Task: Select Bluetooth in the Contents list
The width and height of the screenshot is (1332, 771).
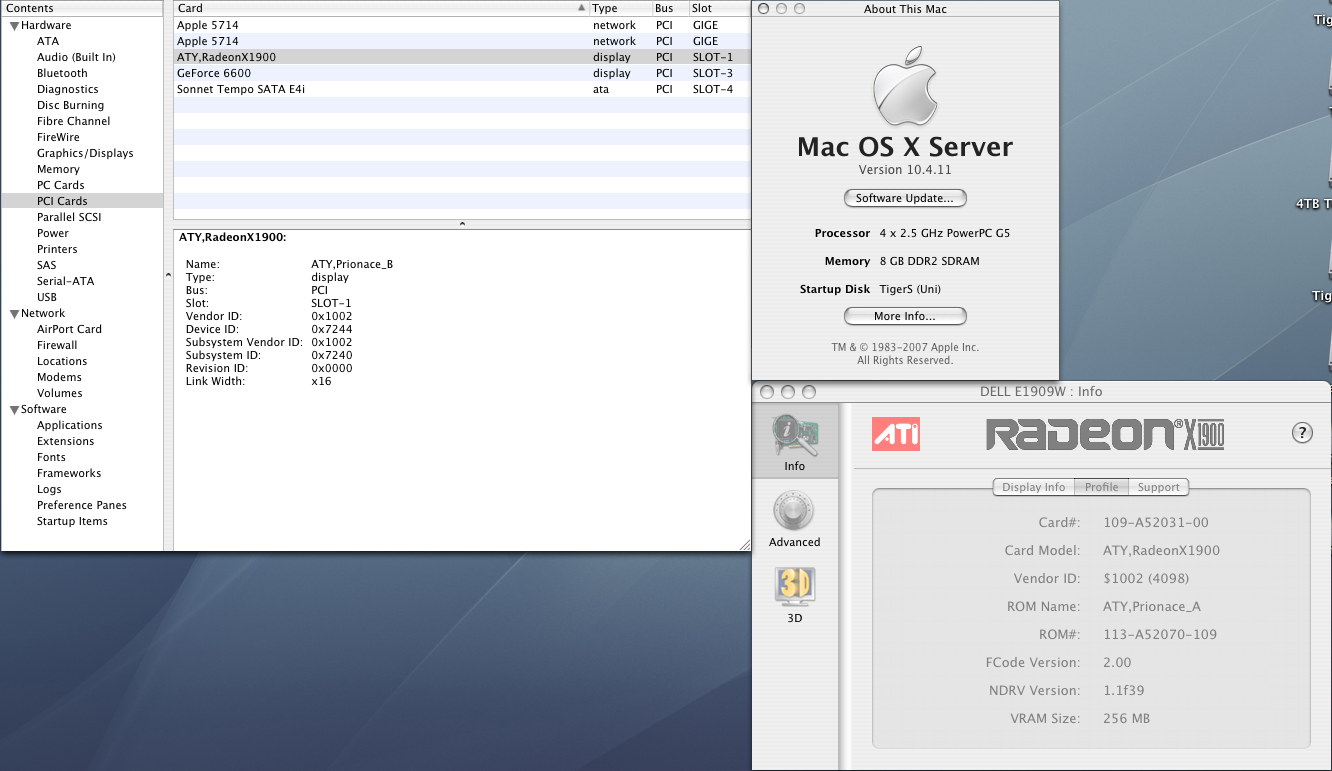Action: coord(62,73)
